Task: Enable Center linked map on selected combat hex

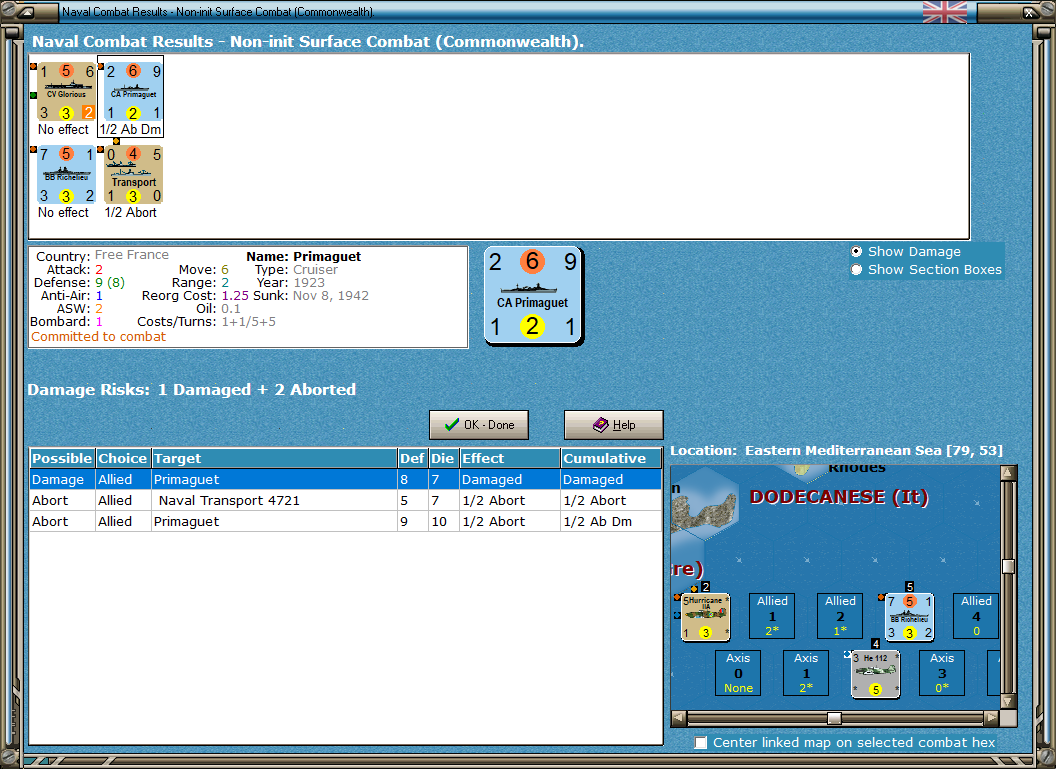Action: pyautogui.click(x=701, y=742)
